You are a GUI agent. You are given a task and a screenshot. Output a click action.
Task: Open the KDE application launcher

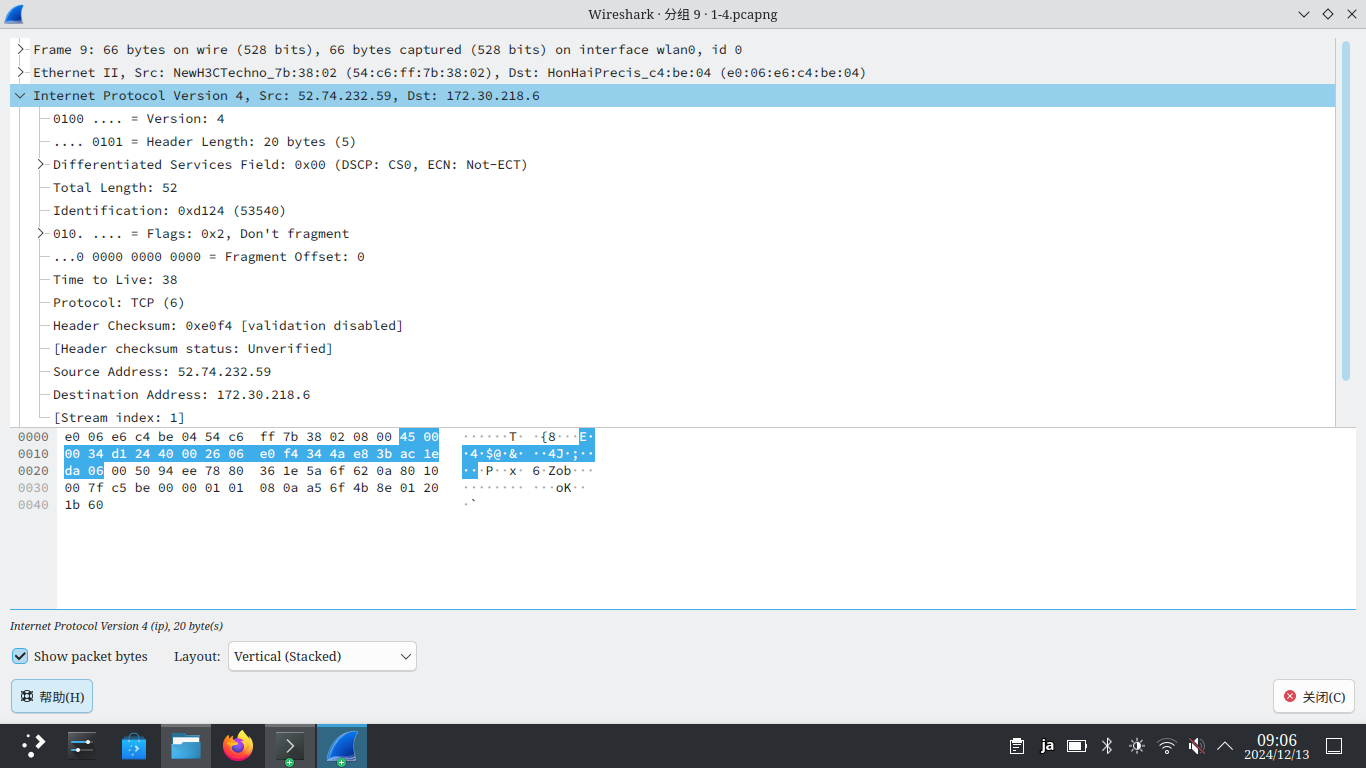click(34, 745)
